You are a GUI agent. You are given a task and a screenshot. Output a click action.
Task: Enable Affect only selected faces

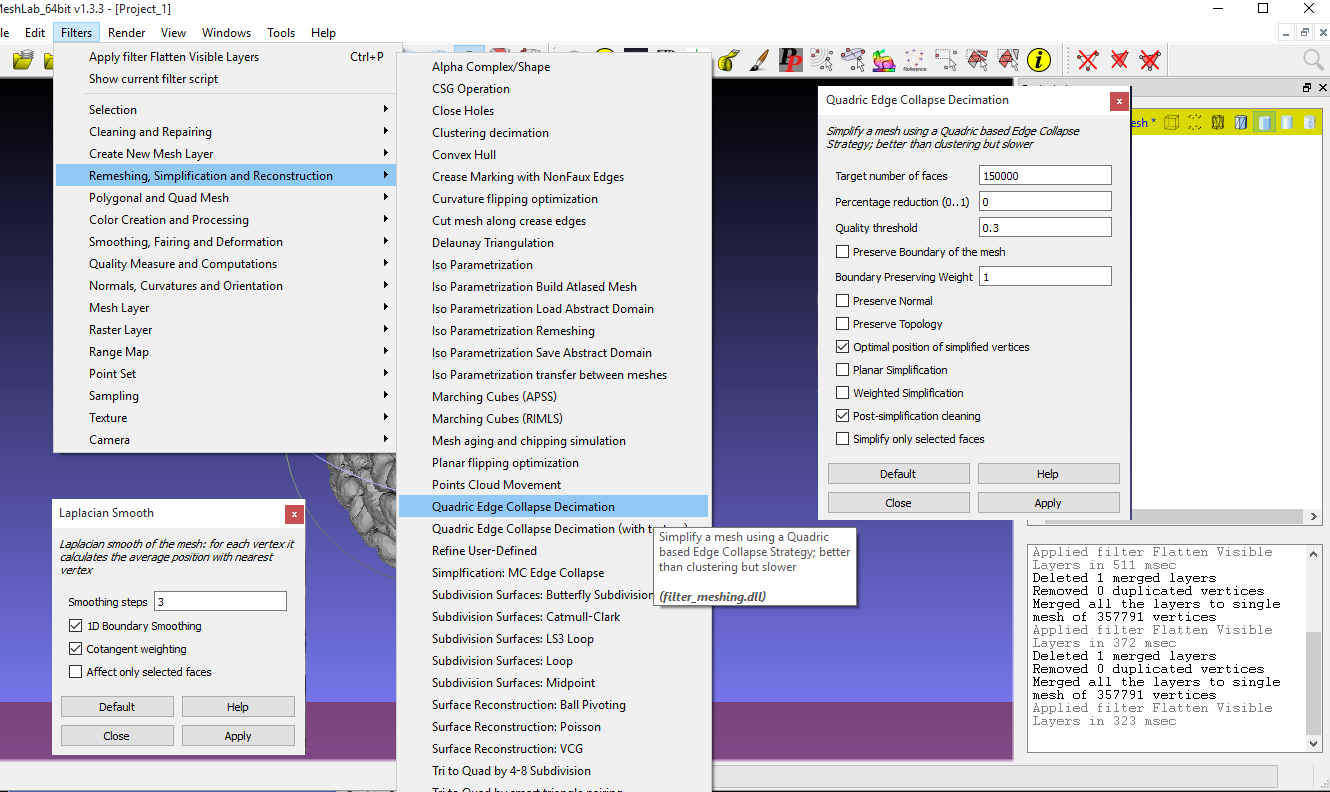coord(75,672)
